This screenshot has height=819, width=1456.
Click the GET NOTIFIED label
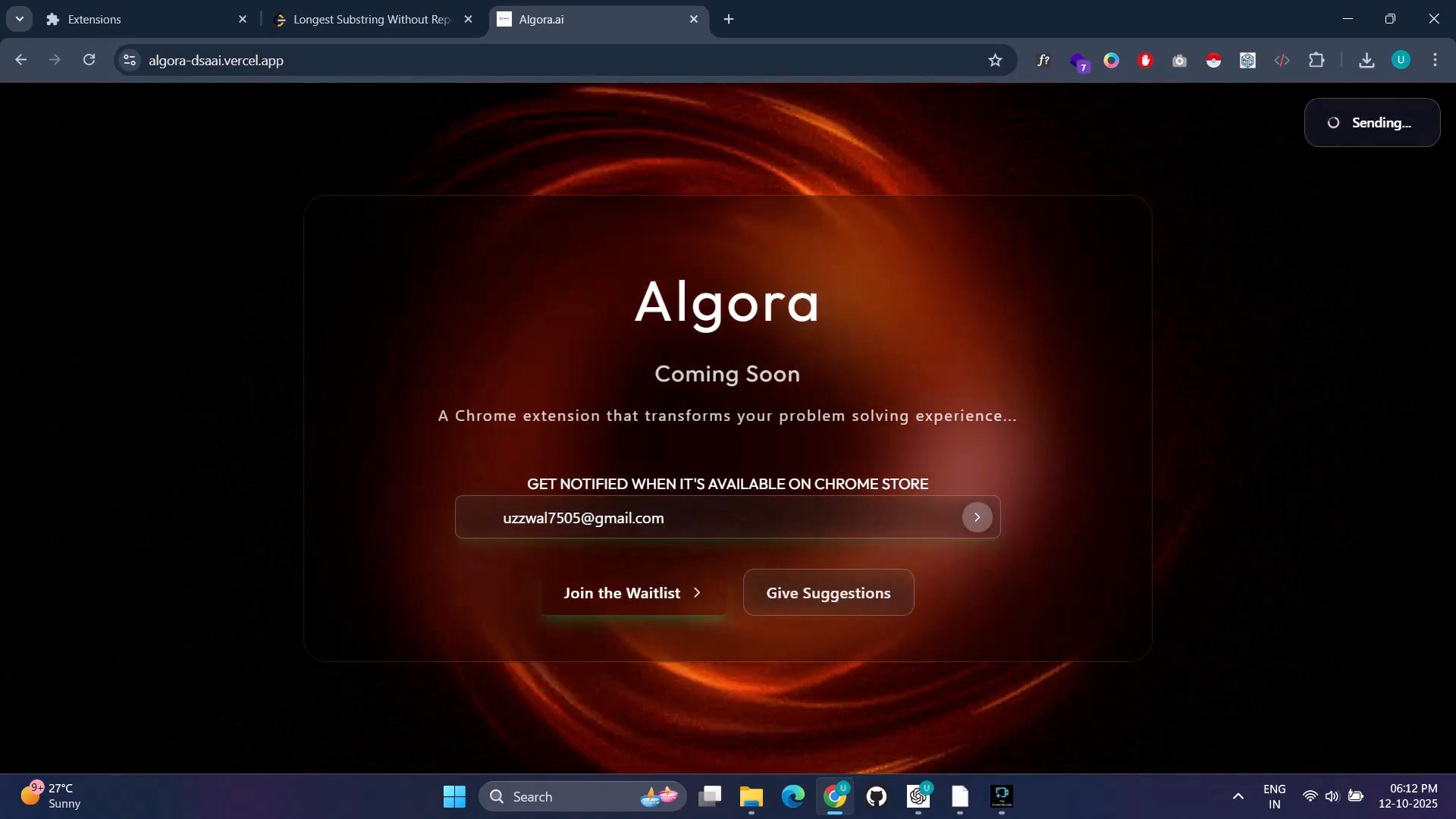(727, 484)
